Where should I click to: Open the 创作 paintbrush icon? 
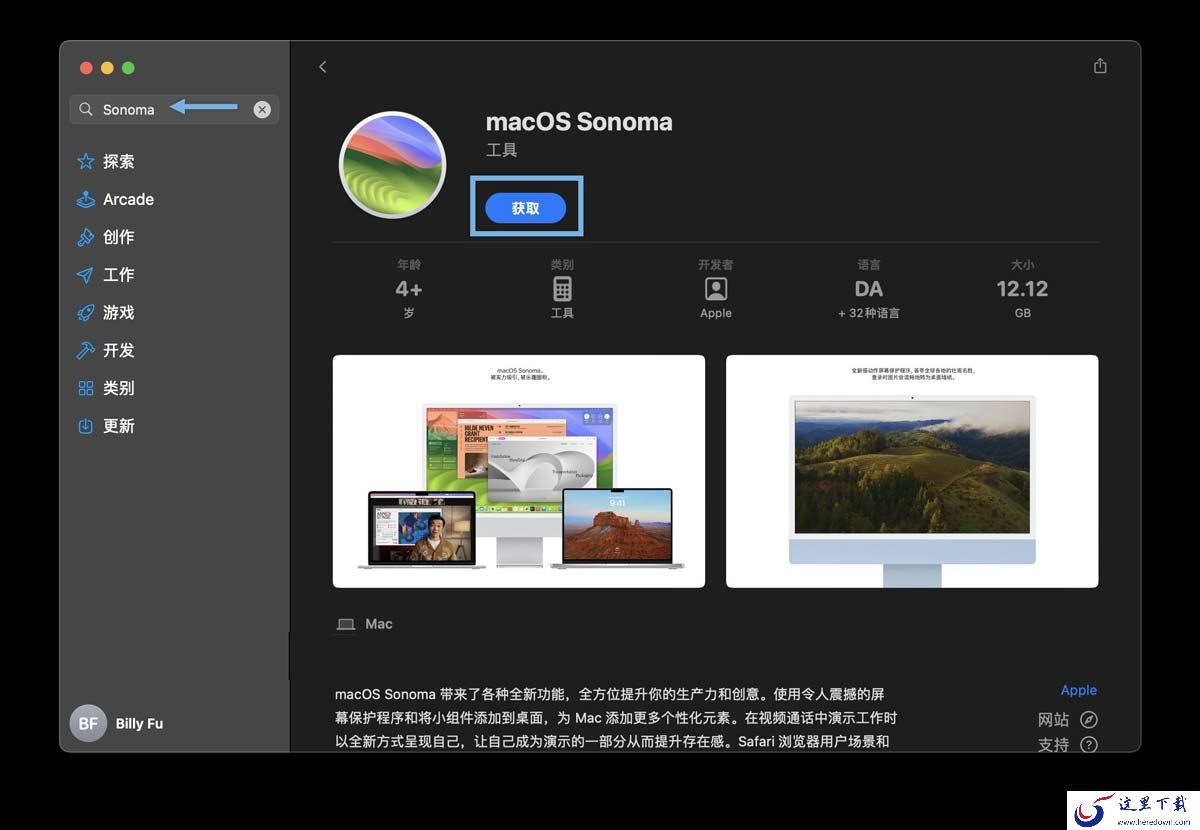pyautogui.click(x=86, y=238)
